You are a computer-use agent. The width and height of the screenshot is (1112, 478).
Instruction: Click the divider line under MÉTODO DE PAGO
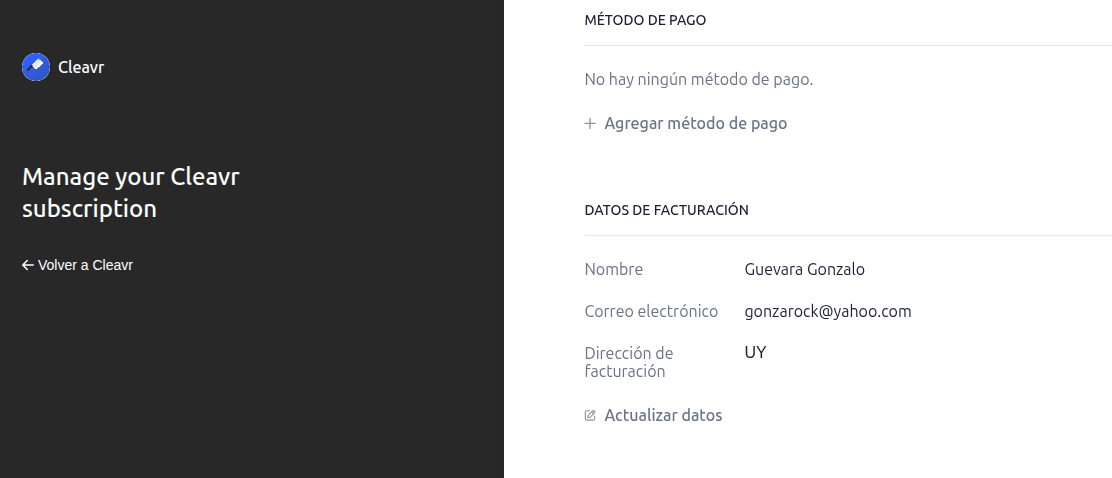pyautogui.click(x=848, y=45)
